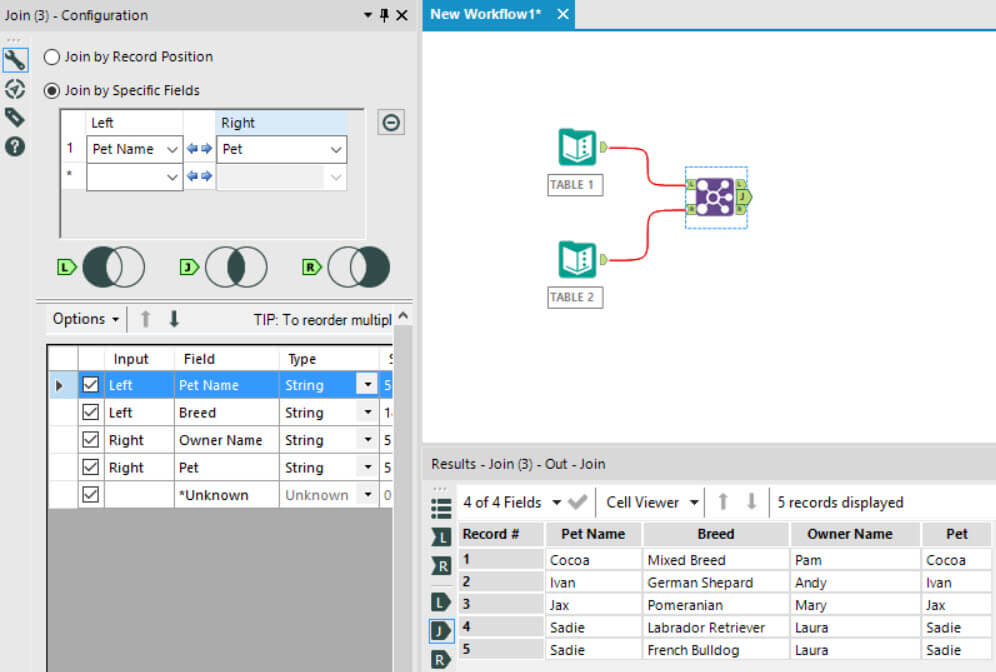This screenshot has width=996, height=672.
Task: Open the Left Pet Name dropdown
Action: point(172,149)
